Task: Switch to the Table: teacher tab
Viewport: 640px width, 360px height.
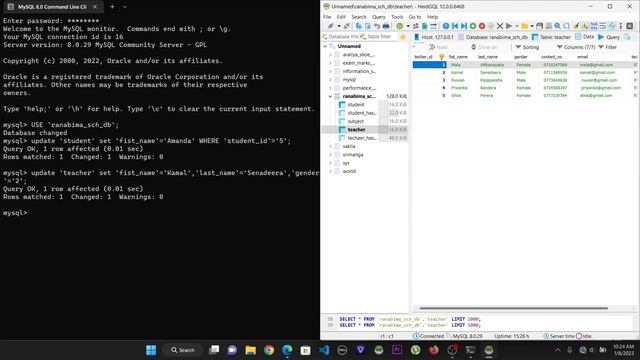Action: pos(551,37)
